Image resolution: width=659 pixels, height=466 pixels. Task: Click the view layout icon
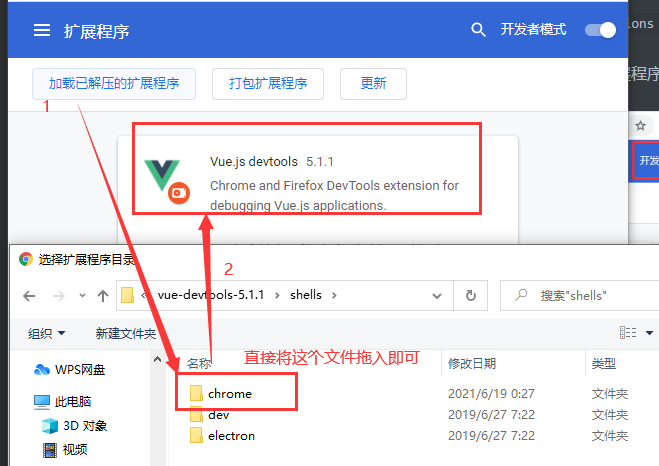[x=628, y=332]
